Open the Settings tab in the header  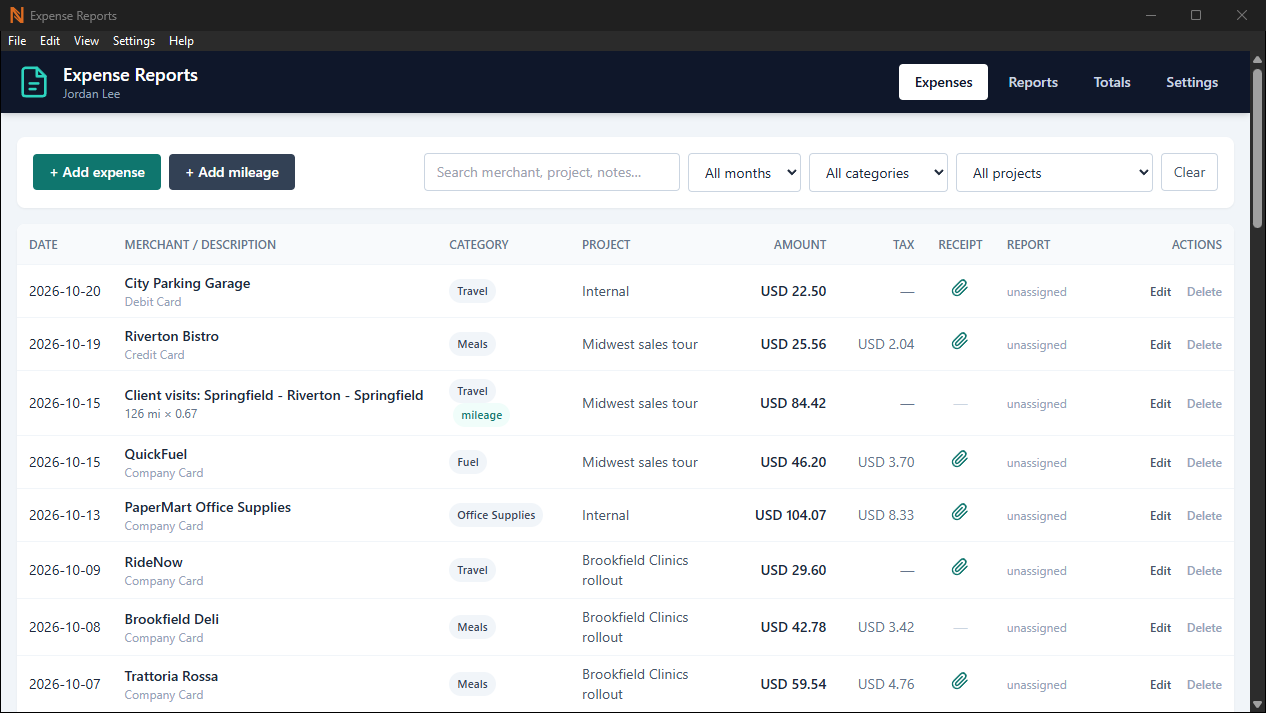[1192, 82]
